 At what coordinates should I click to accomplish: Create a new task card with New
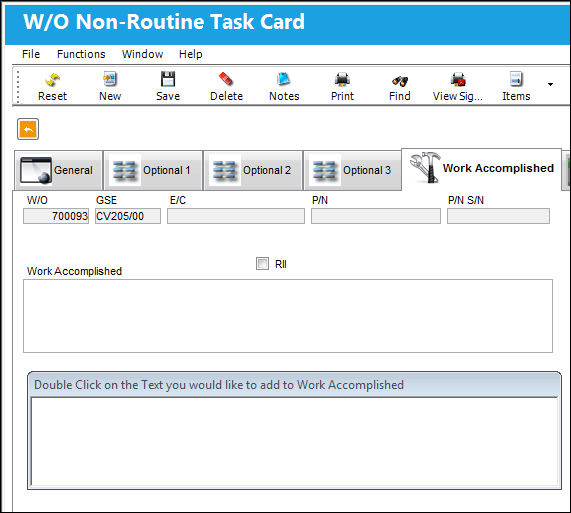coord(110,87)
